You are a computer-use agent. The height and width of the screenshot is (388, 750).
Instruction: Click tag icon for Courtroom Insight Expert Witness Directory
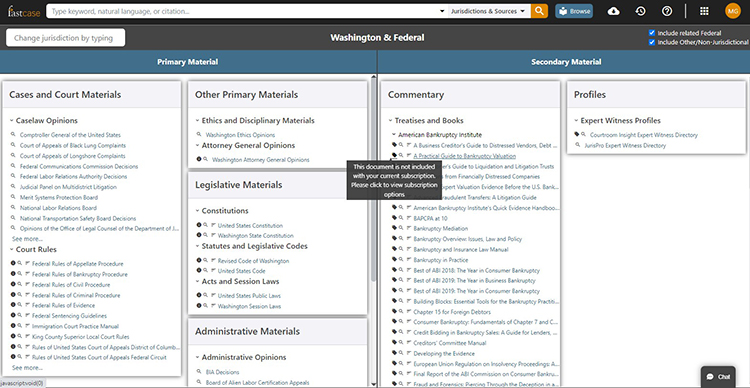(x=578, y=134)
